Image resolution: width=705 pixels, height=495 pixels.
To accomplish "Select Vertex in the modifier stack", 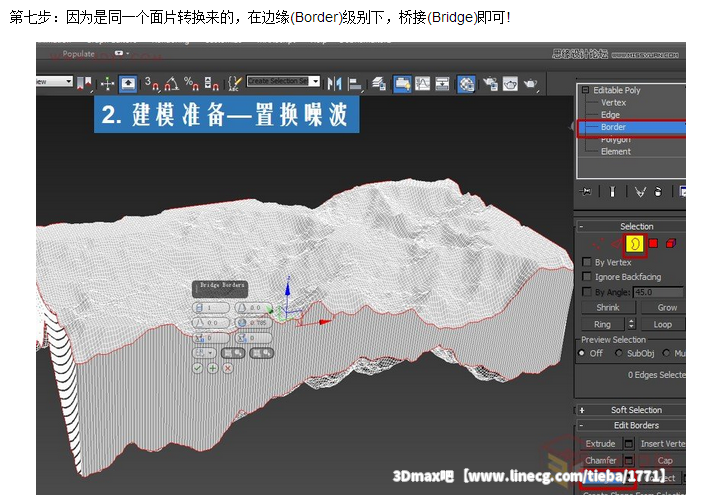I will coord(613,103).
